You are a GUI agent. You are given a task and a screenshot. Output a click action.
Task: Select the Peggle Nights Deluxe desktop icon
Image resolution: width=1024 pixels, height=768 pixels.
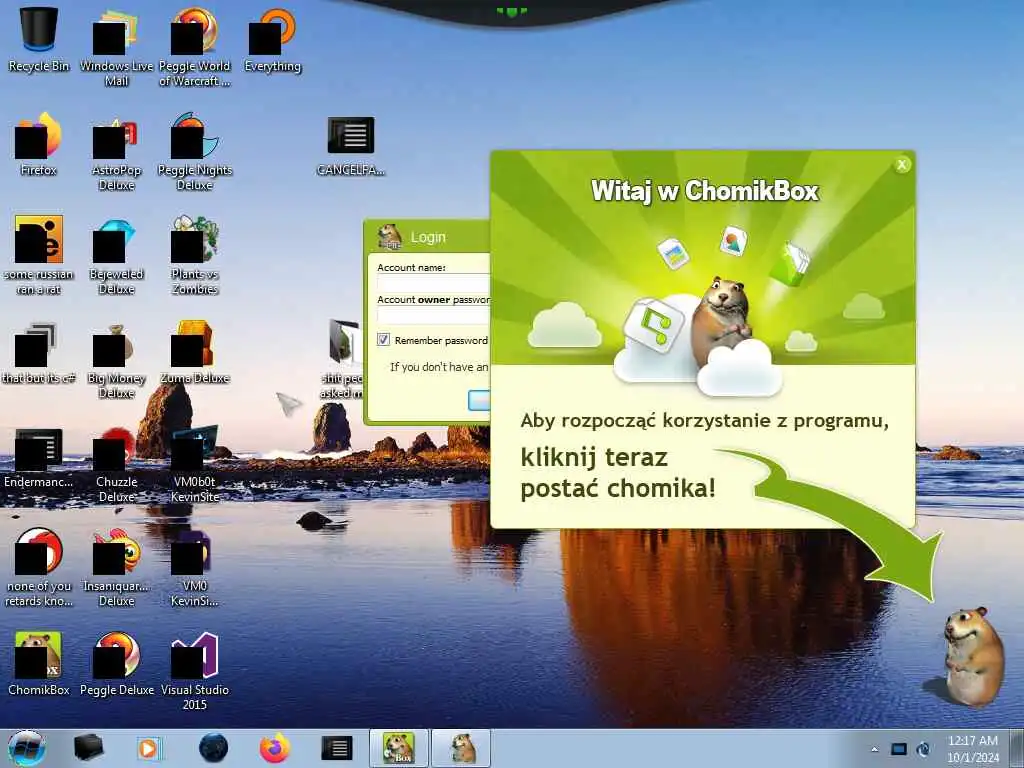(195, 151)
